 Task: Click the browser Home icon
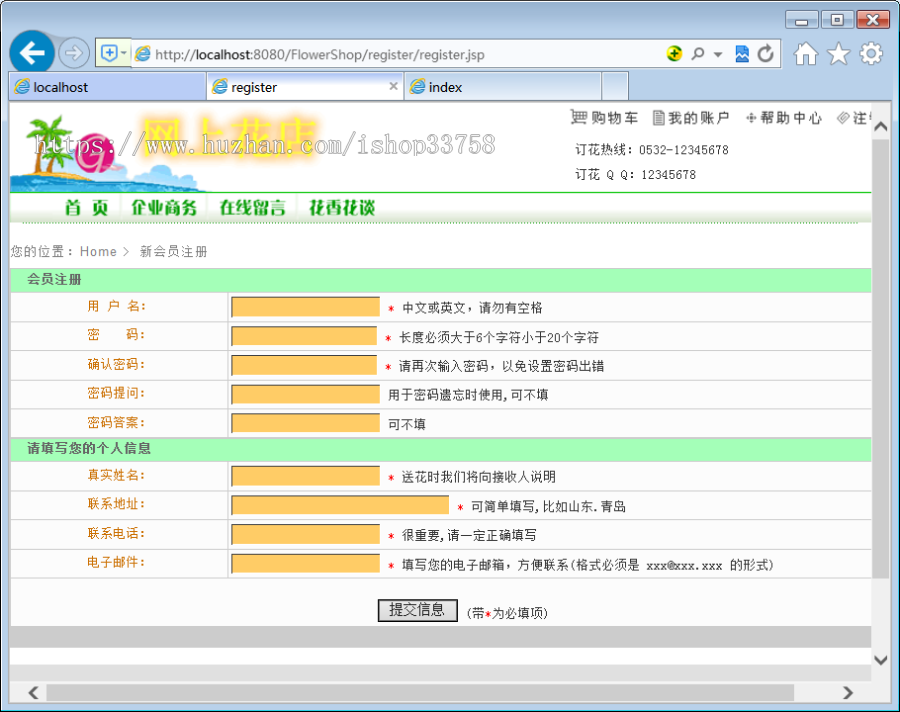pyautogui.click(x=805, y=54)
